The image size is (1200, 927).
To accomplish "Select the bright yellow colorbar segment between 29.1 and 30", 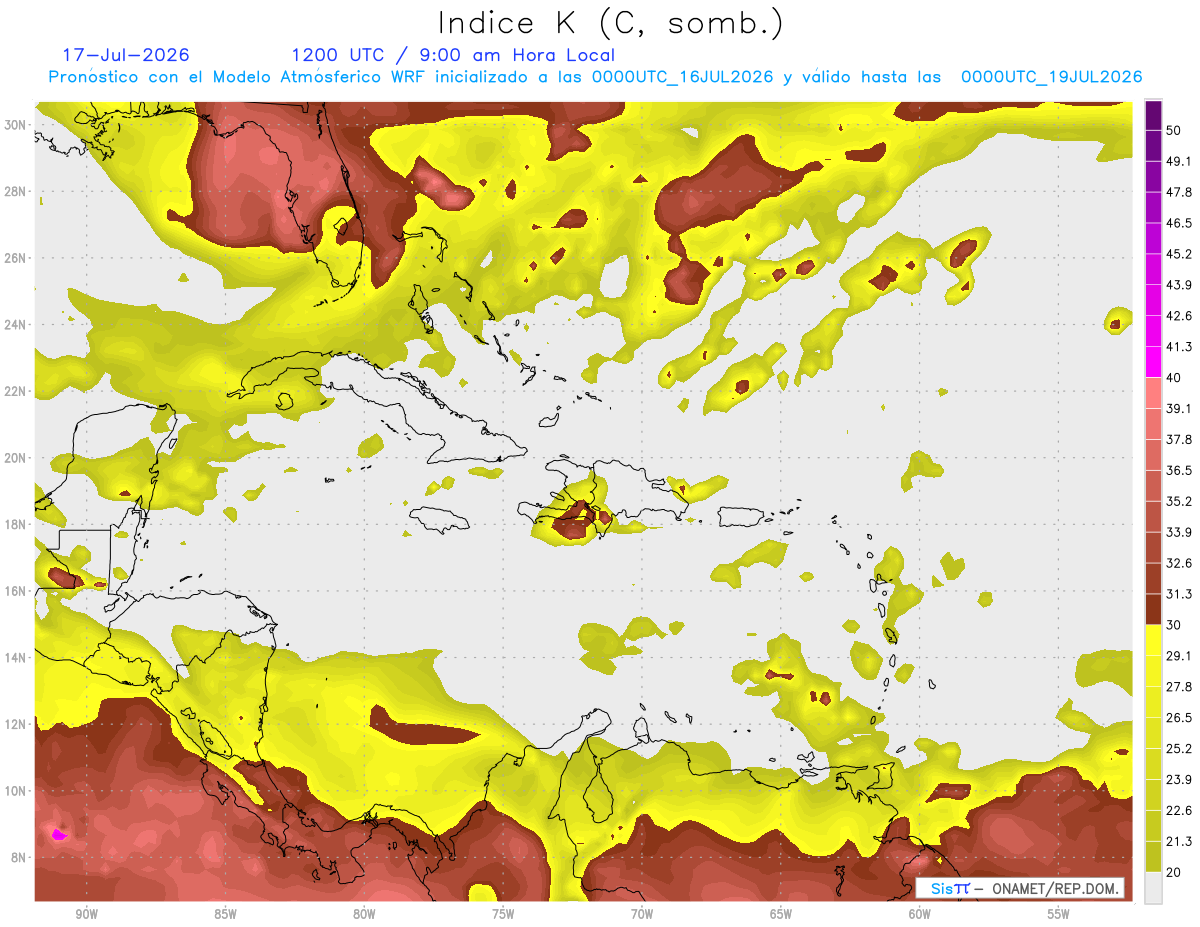I will coord(1153,640).
